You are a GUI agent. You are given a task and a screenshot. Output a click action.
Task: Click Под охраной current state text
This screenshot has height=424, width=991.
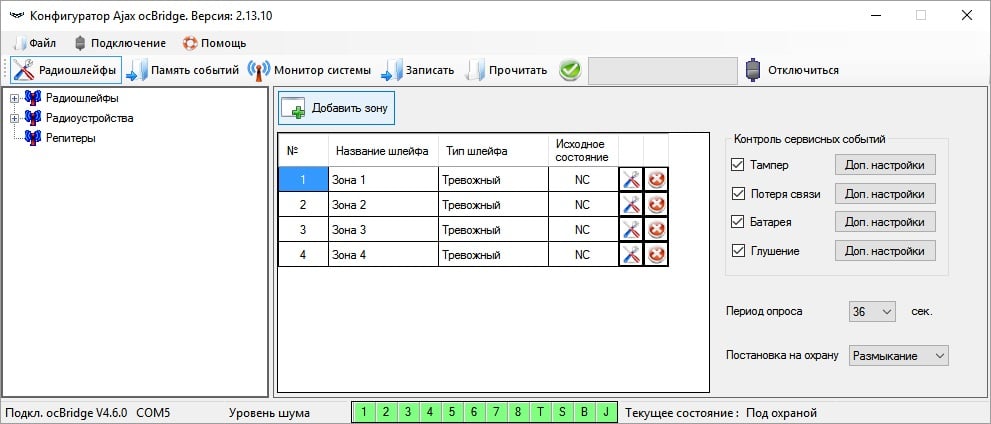tap(781, 413)
